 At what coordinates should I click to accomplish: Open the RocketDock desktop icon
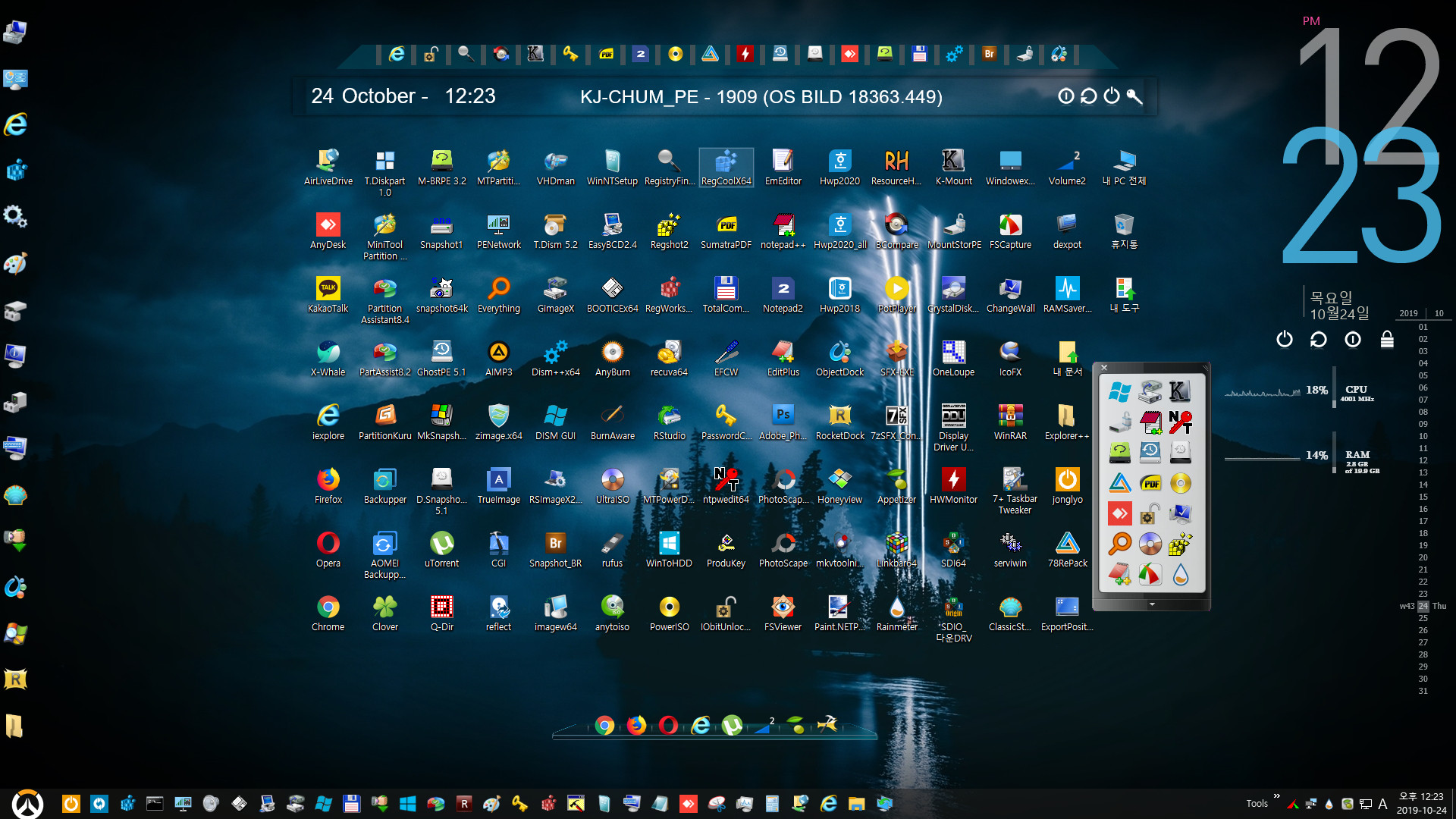pyautogui.click(x=839, y=422)
